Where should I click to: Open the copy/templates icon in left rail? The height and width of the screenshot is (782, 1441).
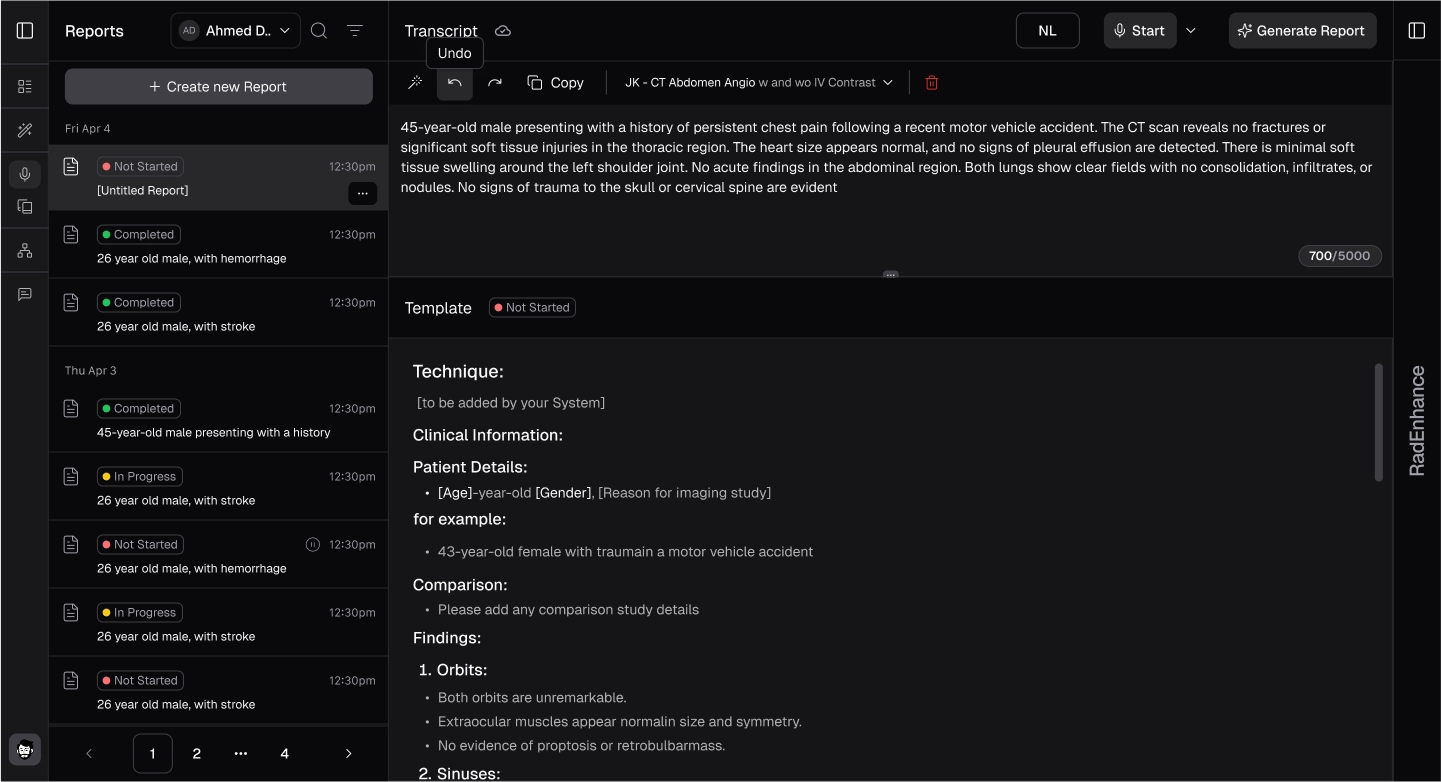pyautogui.click(x=25, y=207)
